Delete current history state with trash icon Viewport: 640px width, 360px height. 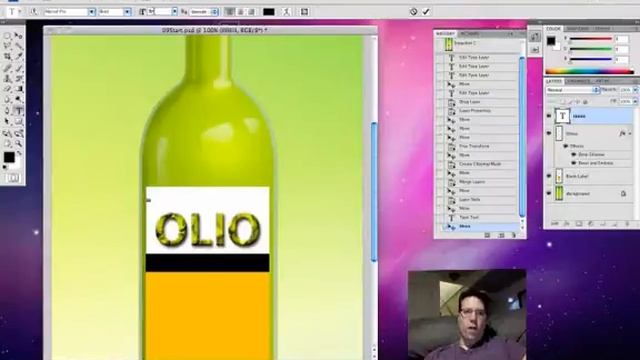click(x=513, y=235)
